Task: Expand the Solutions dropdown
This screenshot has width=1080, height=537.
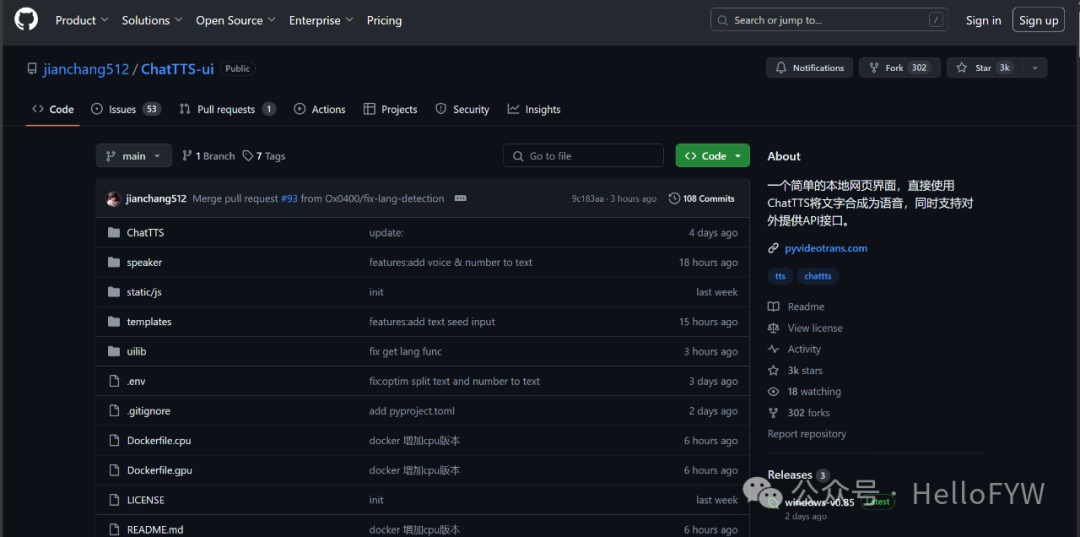Action: tap(152, 21)
